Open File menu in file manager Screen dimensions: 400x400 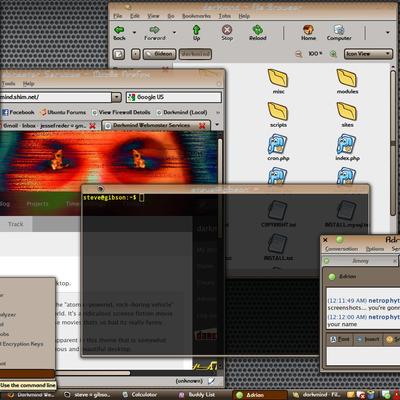(118, 16)
